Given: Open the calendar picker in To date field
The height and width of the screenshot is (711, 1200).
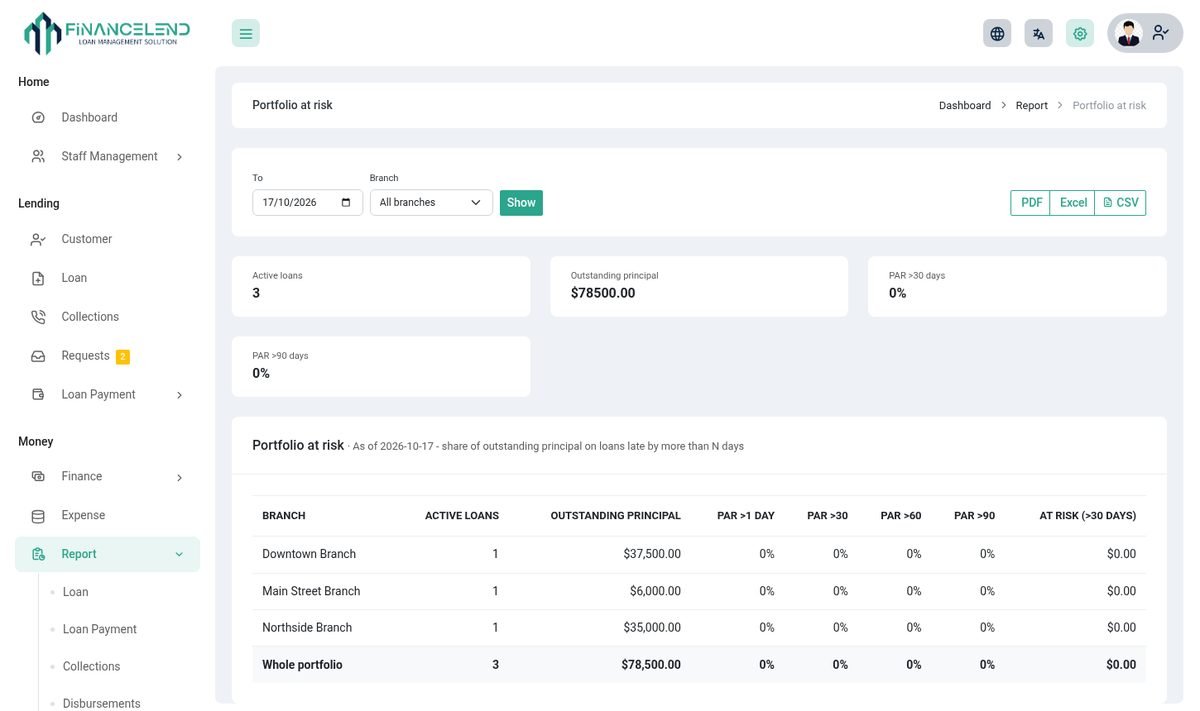Looking at the screenshot, I should point(346,202).
